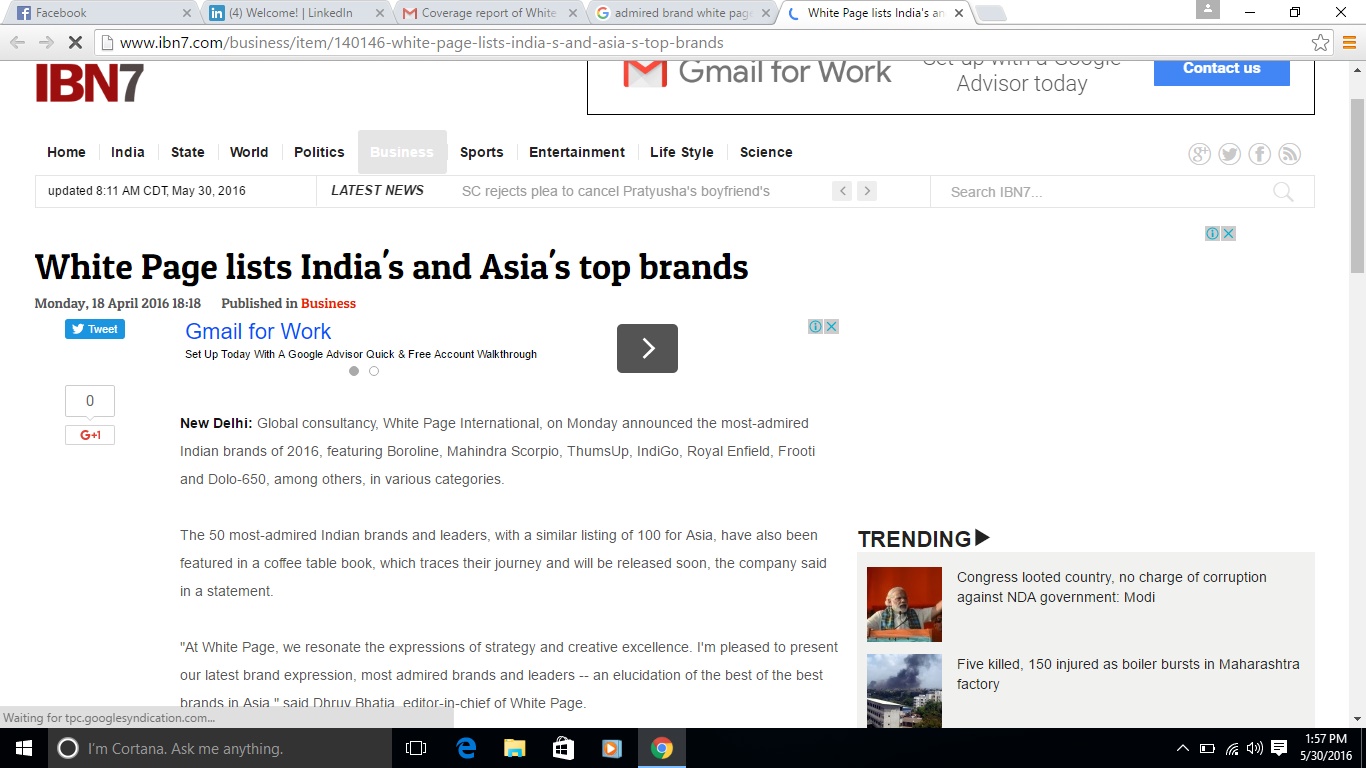Viewport: 1366px width, 768px height.
Task: Open the World menu item
Action: (x=249, y=152)
